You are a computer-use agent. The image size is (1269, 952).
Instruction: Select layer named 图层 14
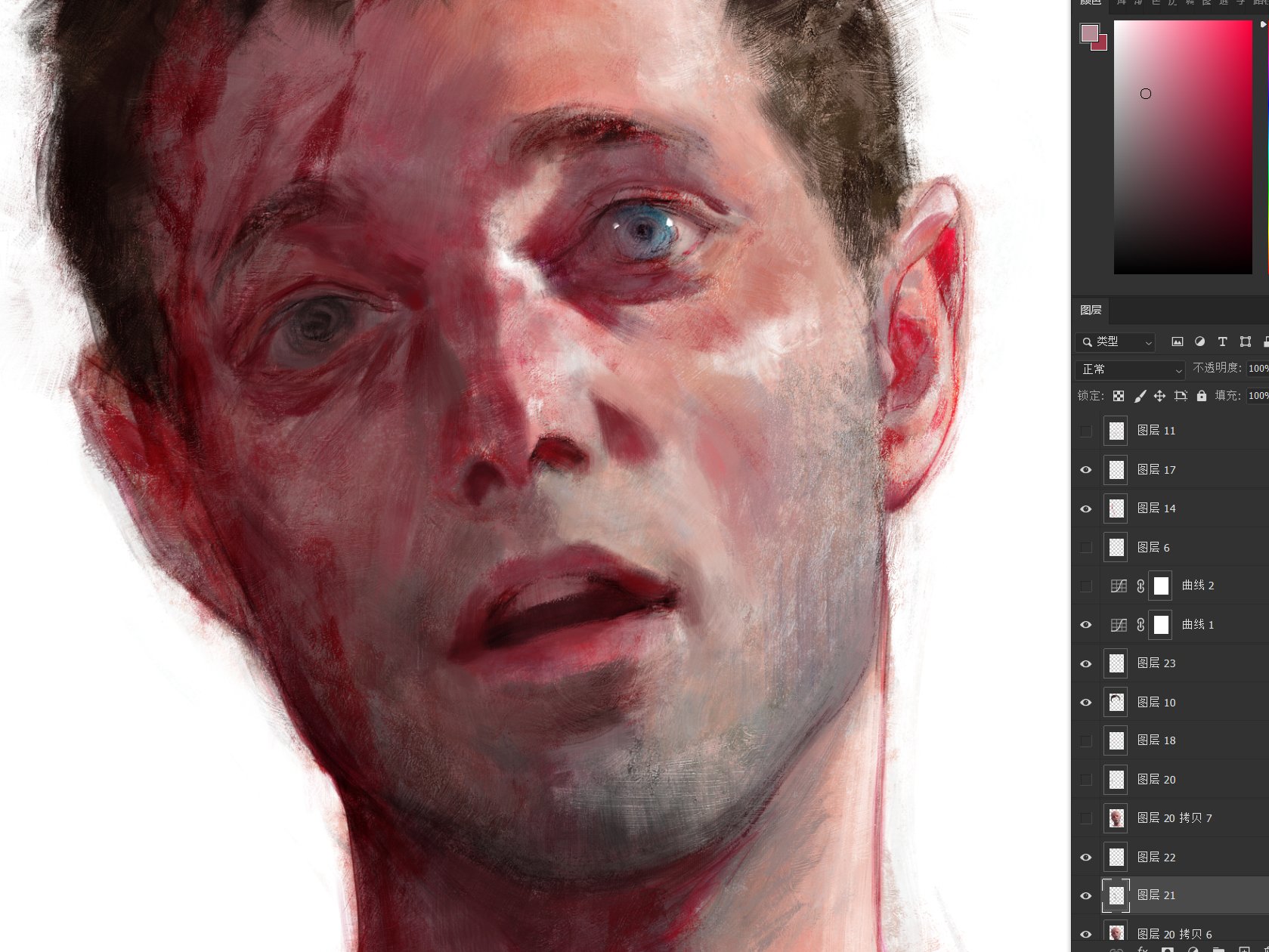coord(1156,508)
